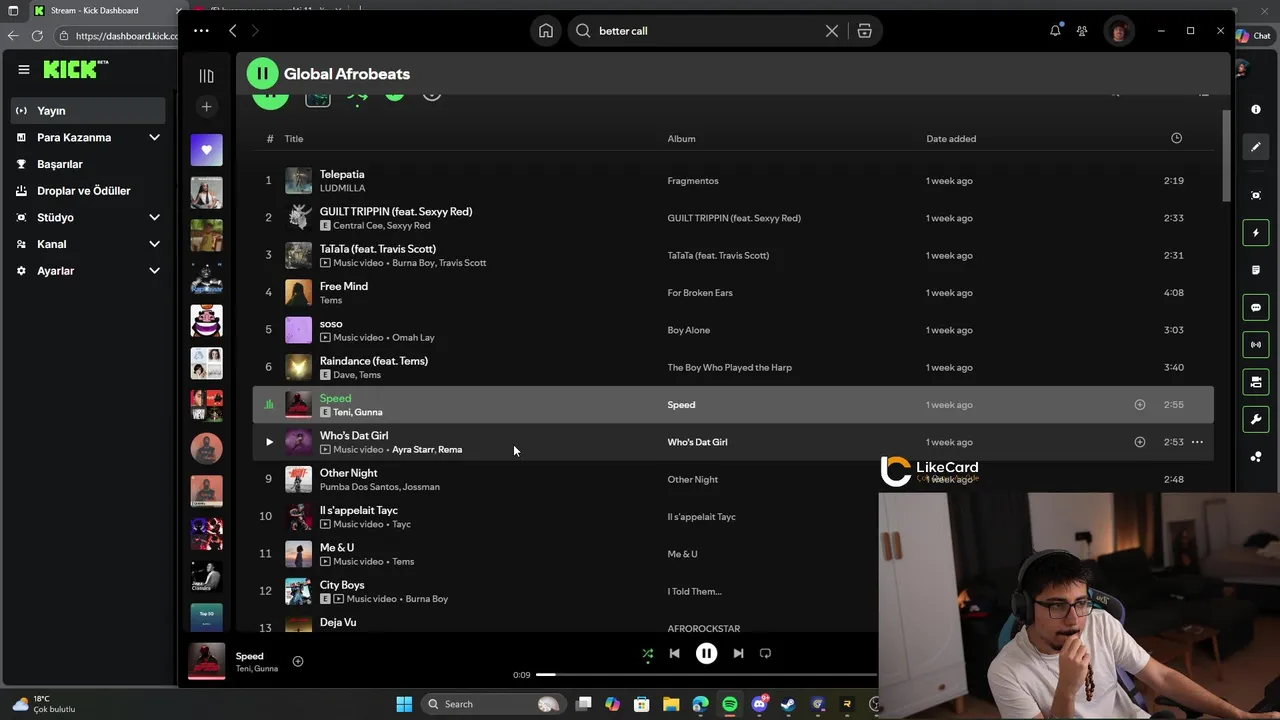1280x720 pixels.
Task: Select pencil edit icon in Kick panel
Action: [1256, 147]
